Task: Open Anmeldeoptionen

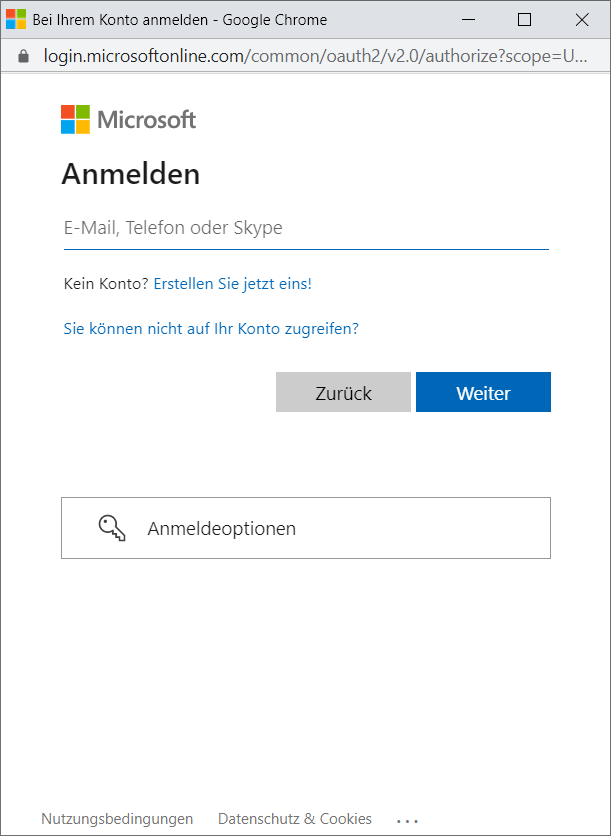Action: click(x=306, y=527)
